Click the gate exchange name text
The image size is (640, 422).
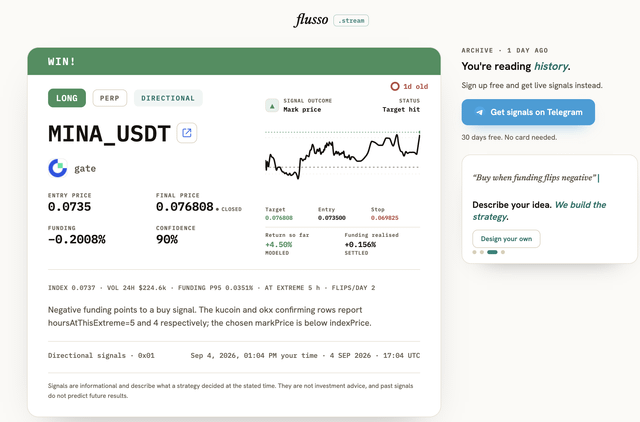tap(85, 169)
